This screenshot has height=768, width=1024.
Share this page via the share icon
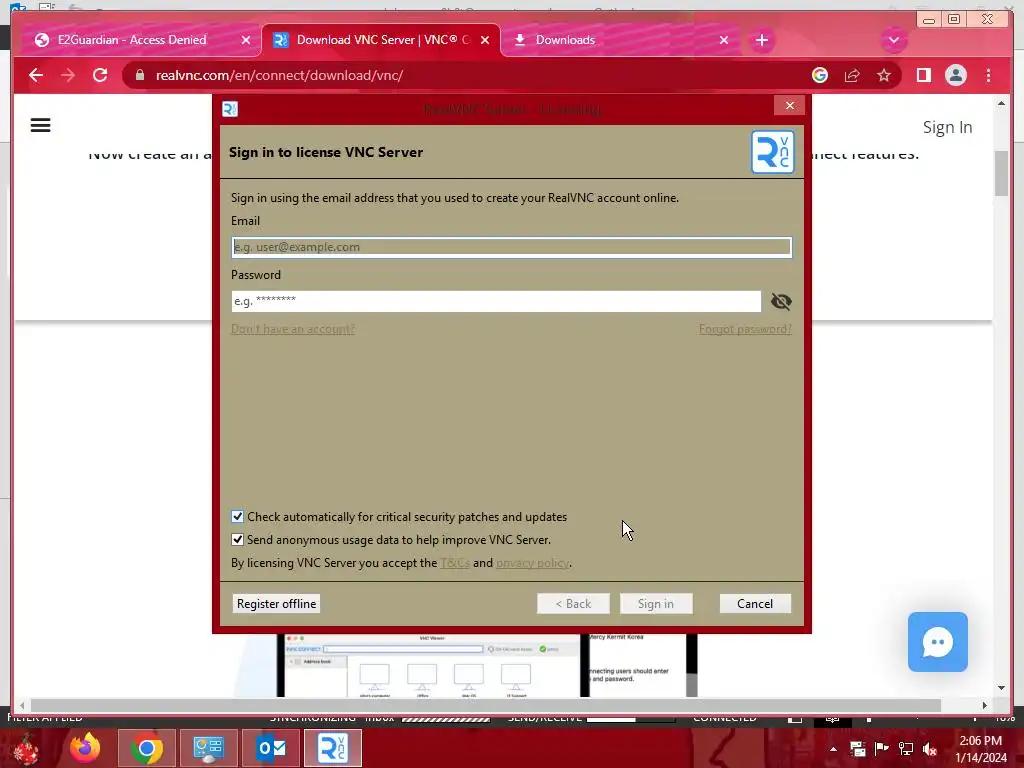click(x=852, y=75)
